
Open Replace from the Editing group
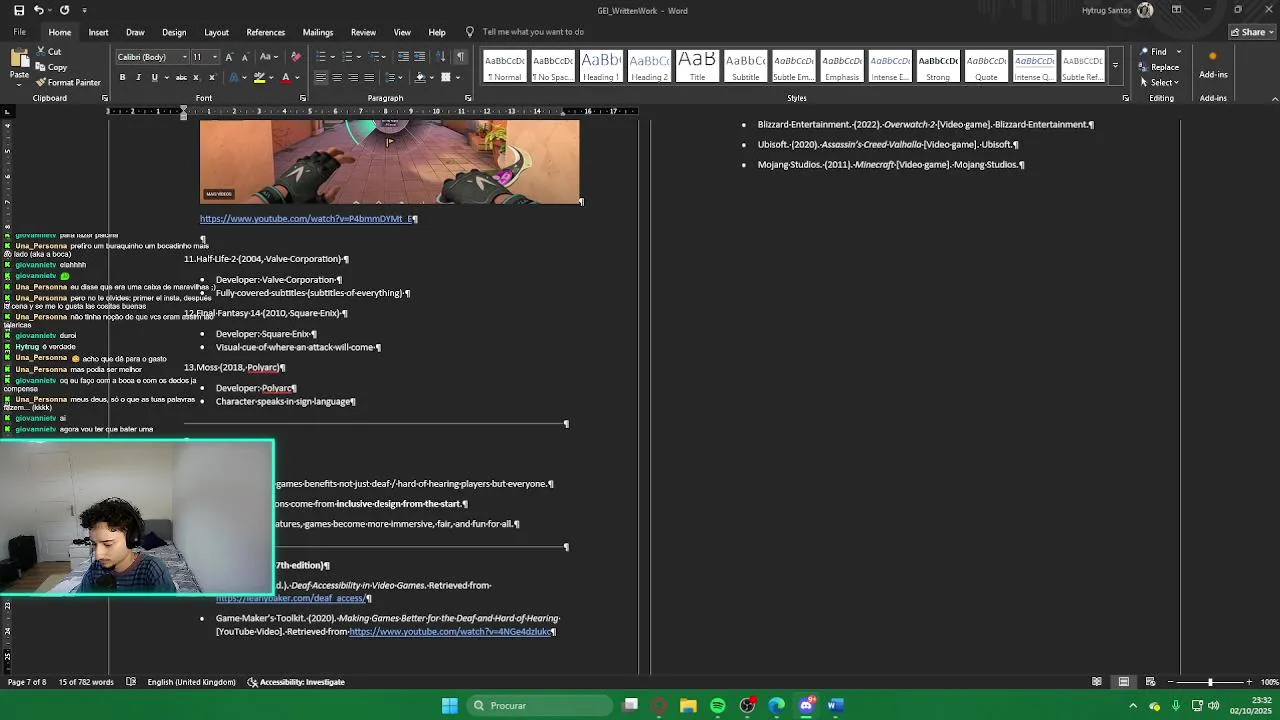[x=1159, y=67]
